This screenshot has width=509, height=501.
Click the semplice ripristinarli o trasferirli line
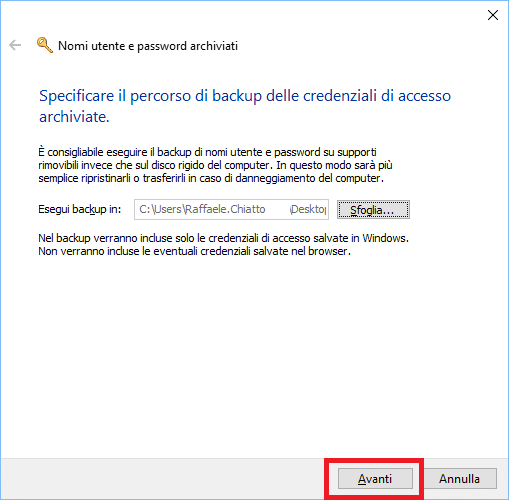click(211, 178)
